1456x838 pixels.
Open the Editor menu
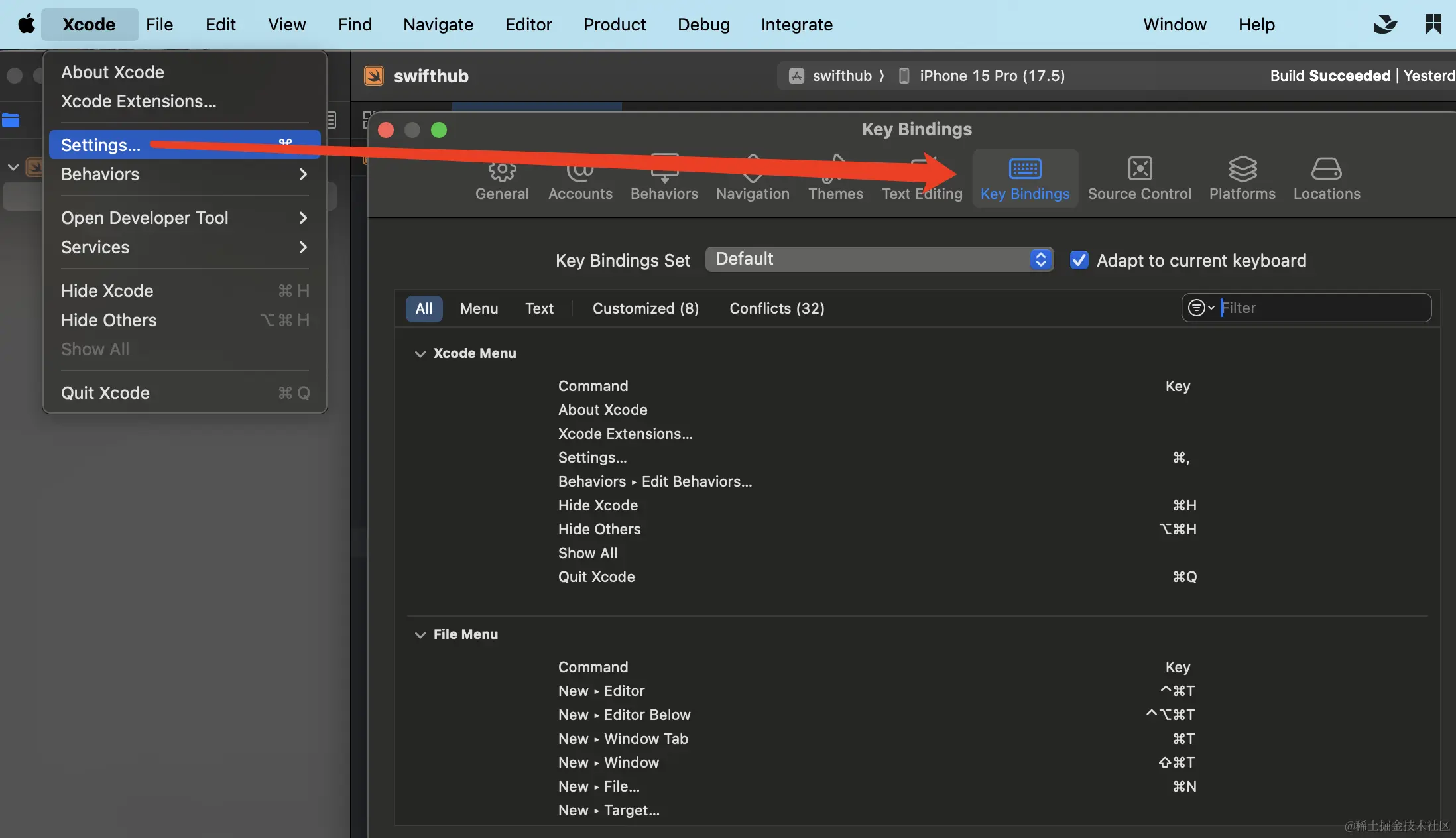coord(528,25)
